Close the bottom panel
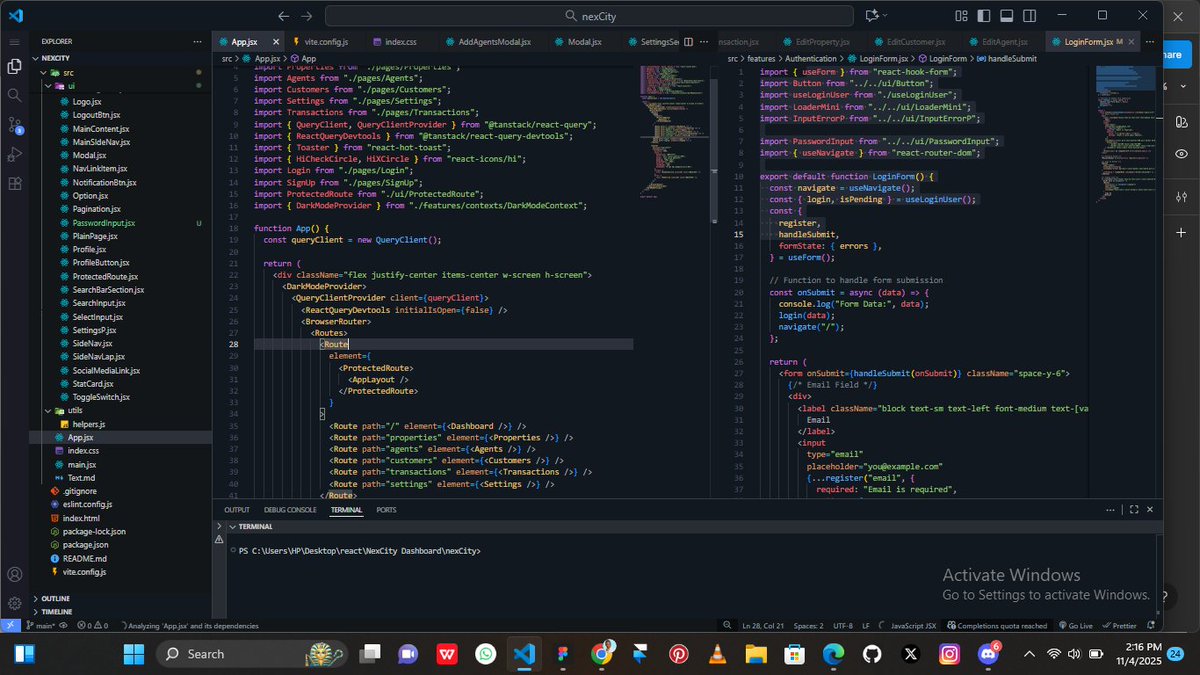 (x=1152, y=510)
